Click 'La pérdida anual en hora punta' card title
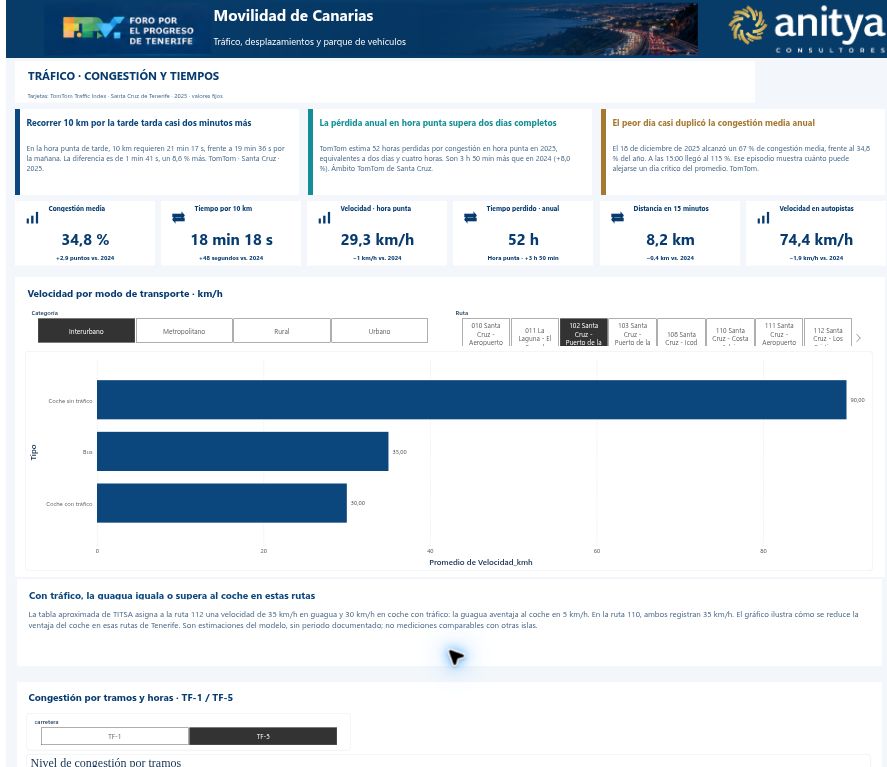 coord(438,123)
